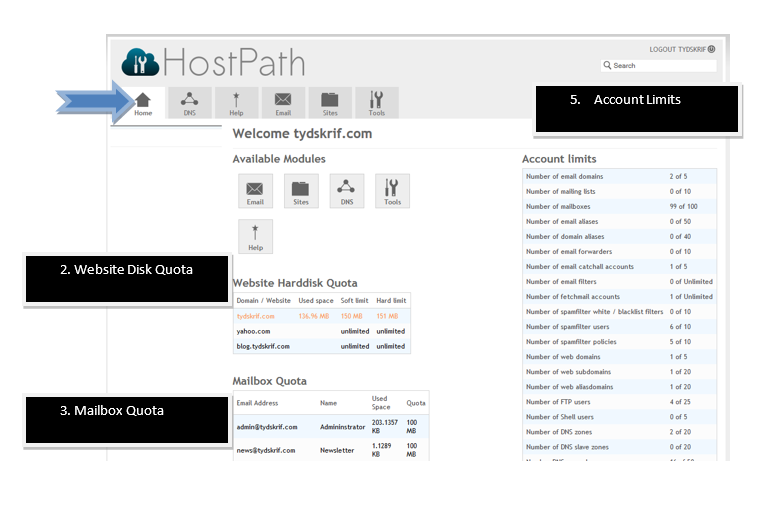775x505 pixels.
Task: Click the Email Address column header
Action: coord(257,403)
